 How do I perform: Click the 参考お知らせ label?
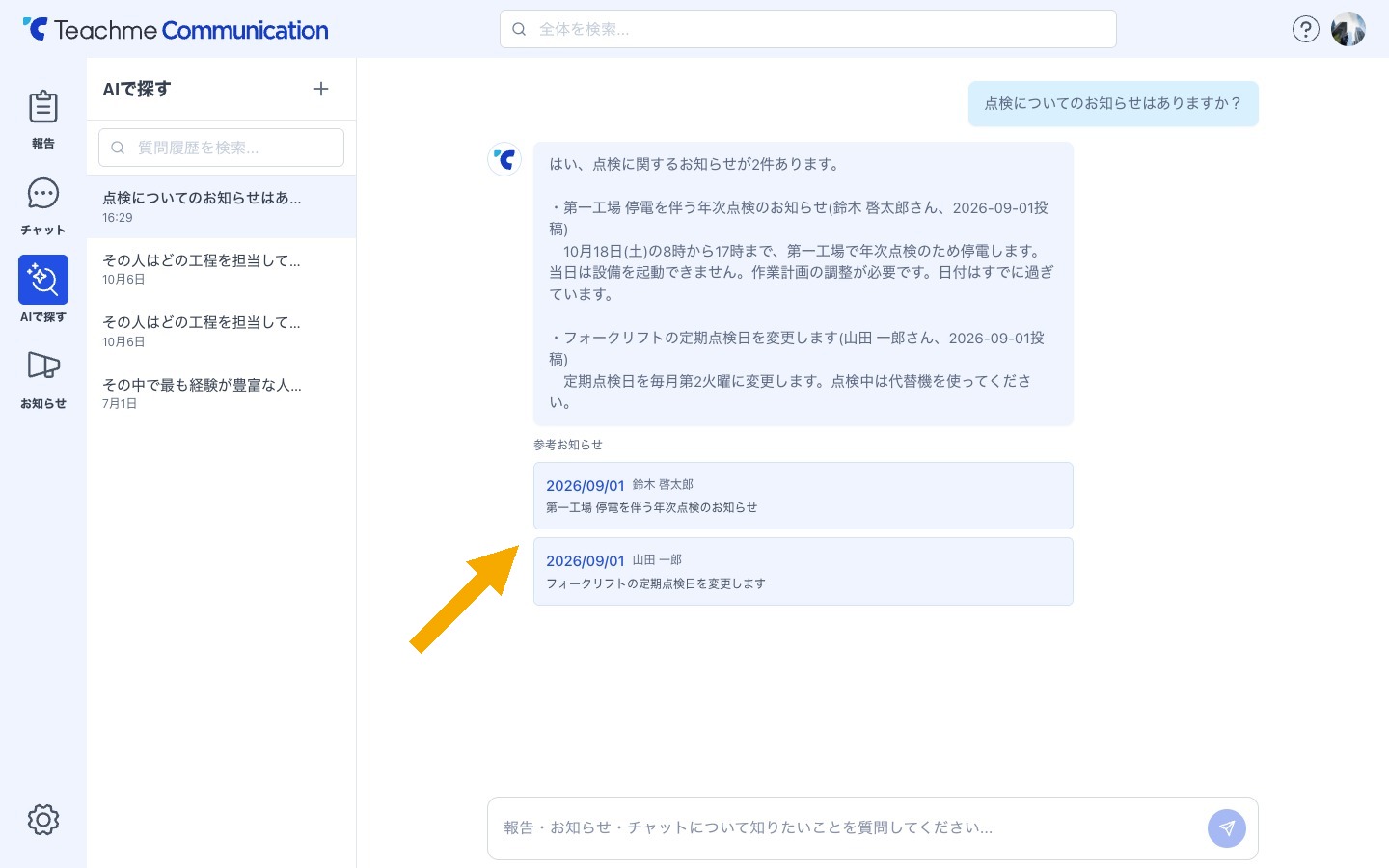point(568,445)
